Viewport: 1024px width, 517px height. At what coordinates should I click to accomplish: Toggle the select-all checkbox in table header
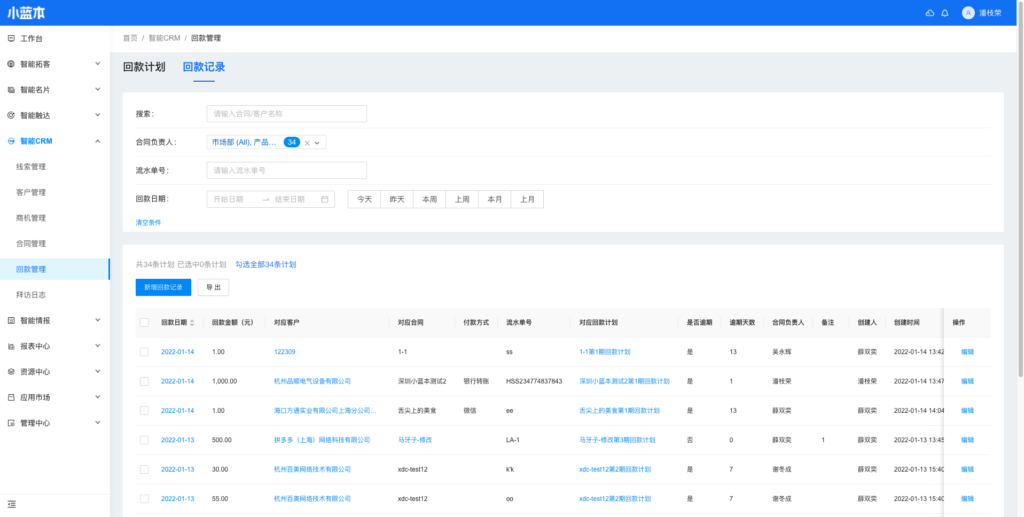144,323
